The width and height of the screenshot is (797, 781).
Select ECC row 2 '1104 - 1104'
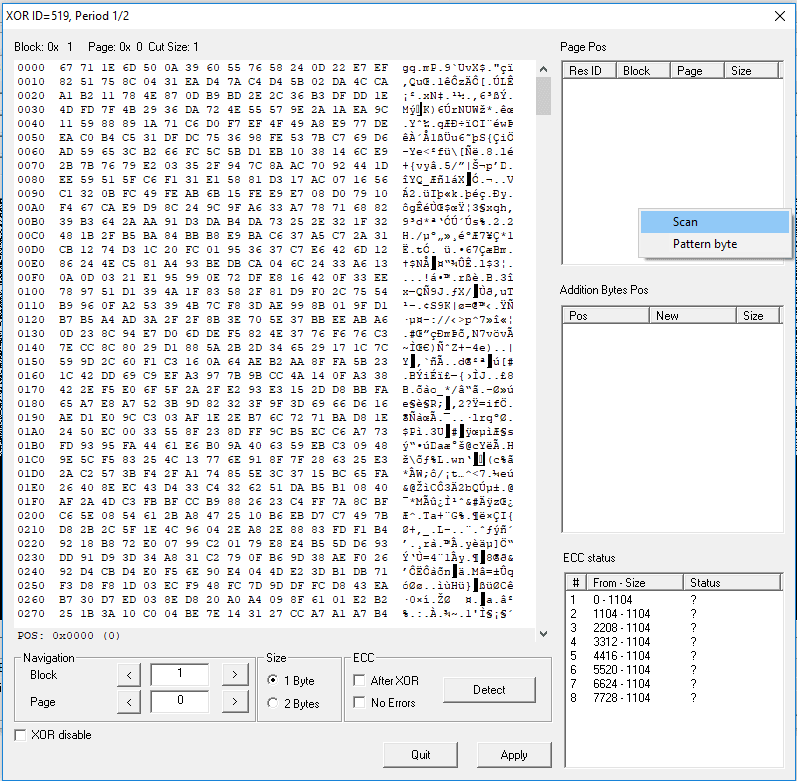coord(673,614)
